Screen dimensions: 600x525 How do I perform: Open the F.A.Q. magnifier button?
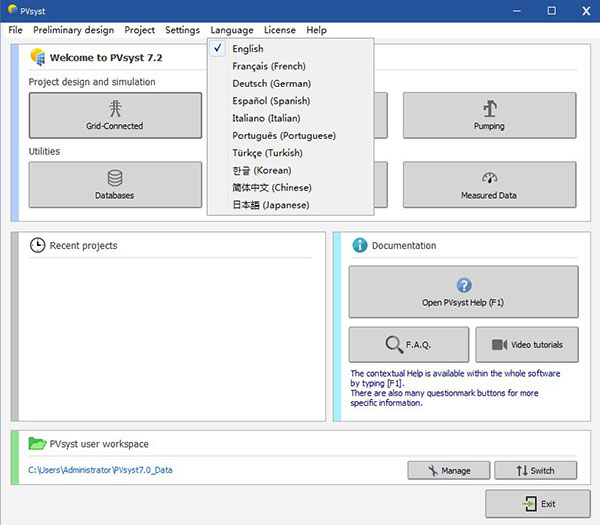(x=408, y=344)
